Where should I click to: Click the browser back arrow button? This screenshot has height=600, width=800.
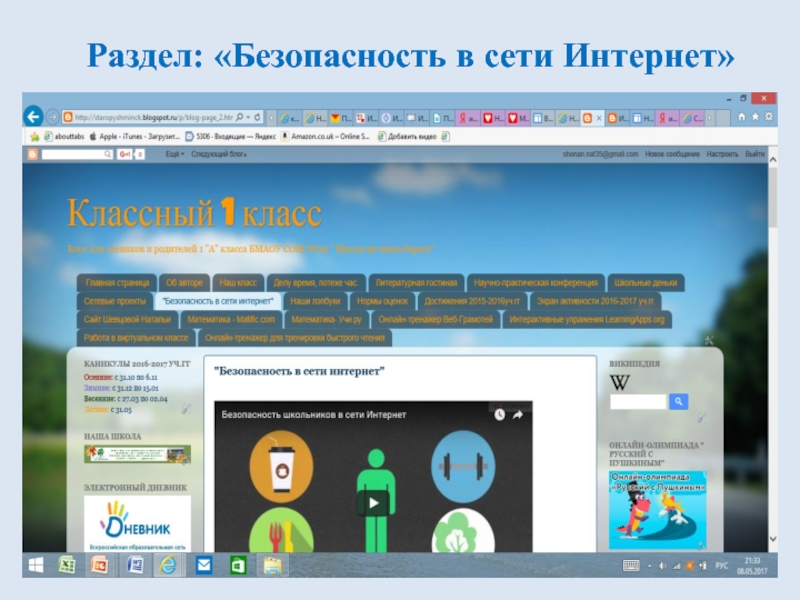click(x=34, y=116)
